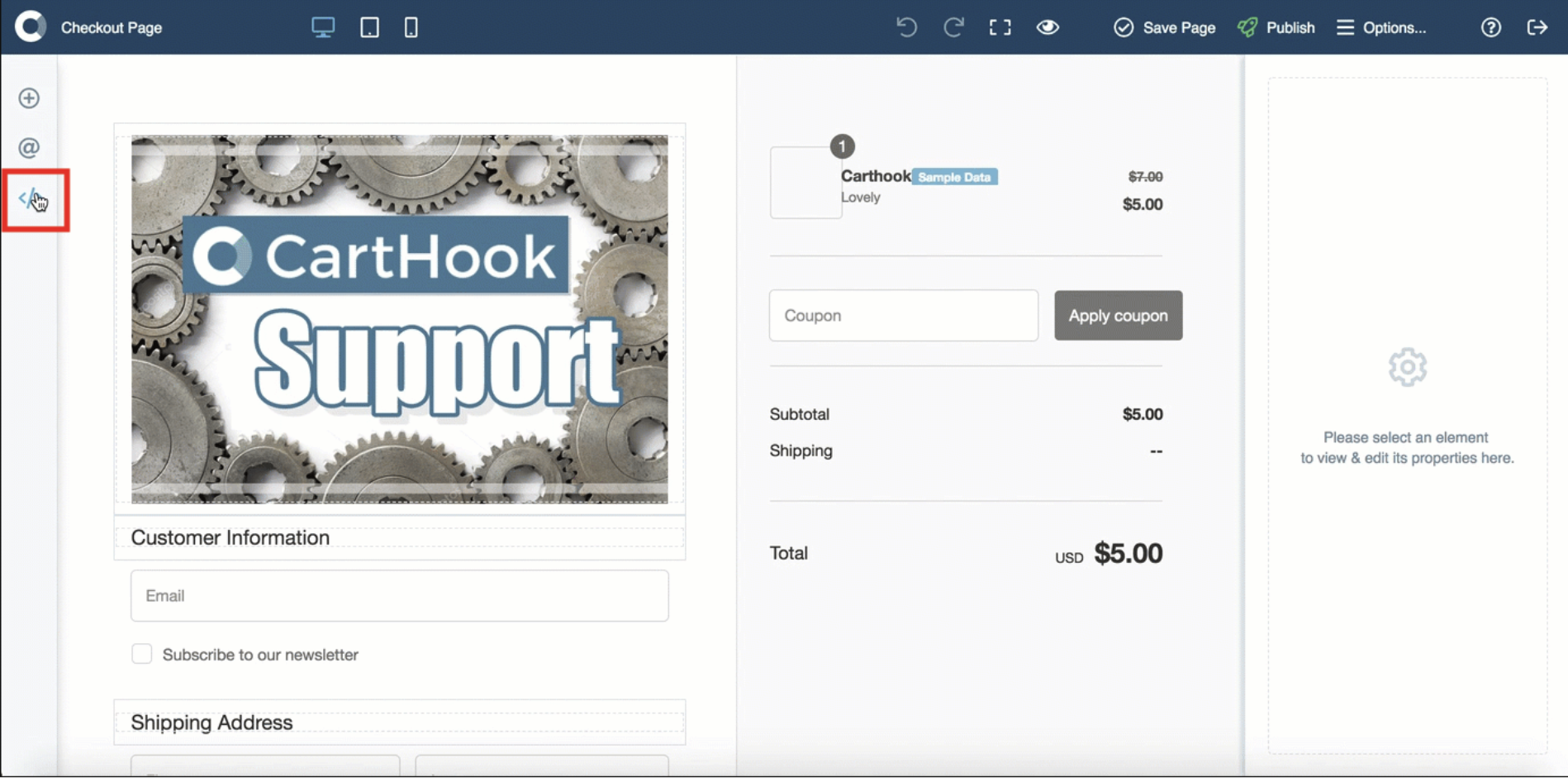The image size is (1568, 782).
Task: Select the product thumbnail placeholder
Action: click(805, 183)
